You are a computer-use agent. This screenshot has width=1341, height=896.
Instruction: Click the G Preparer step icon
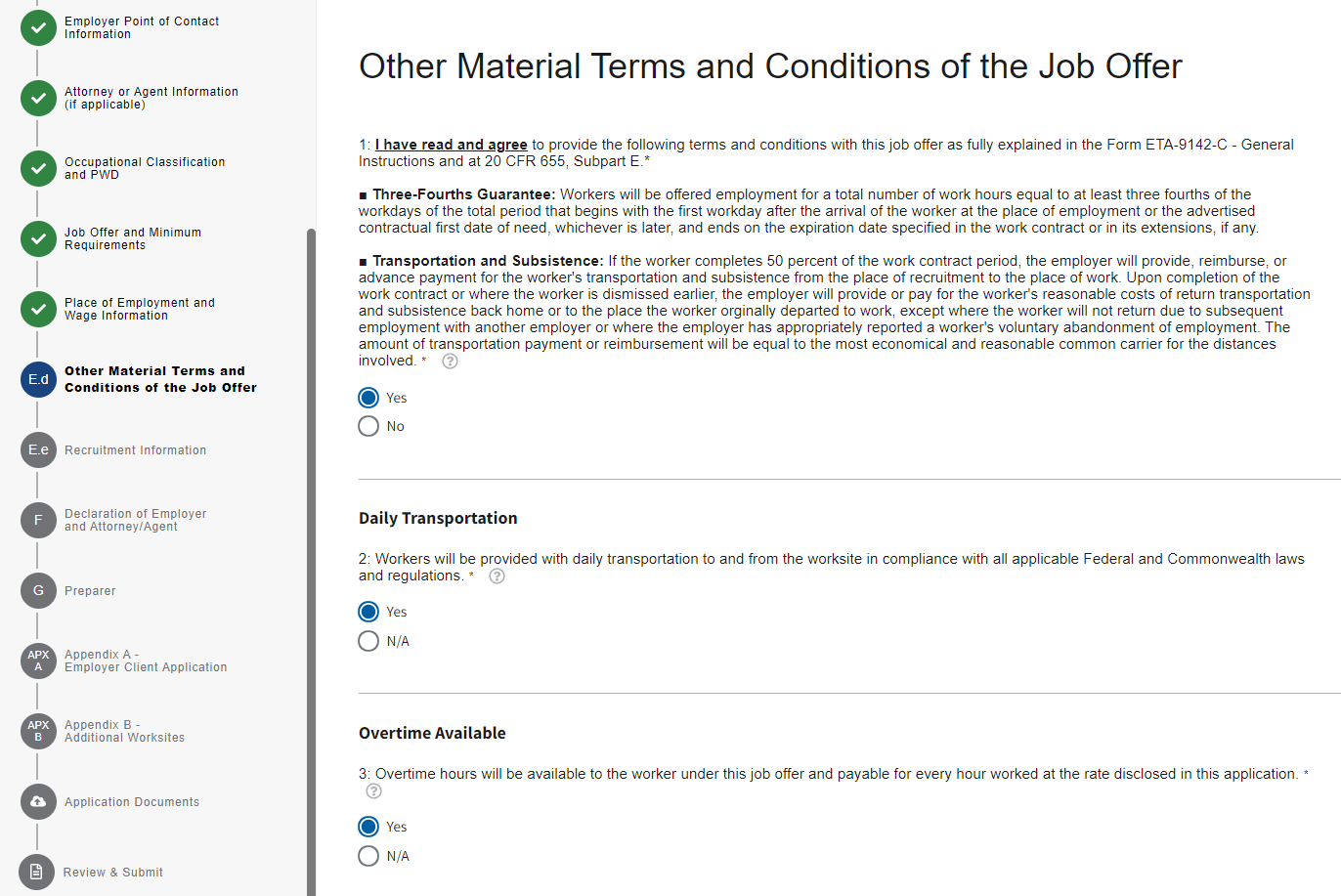[x=38, y=590]
